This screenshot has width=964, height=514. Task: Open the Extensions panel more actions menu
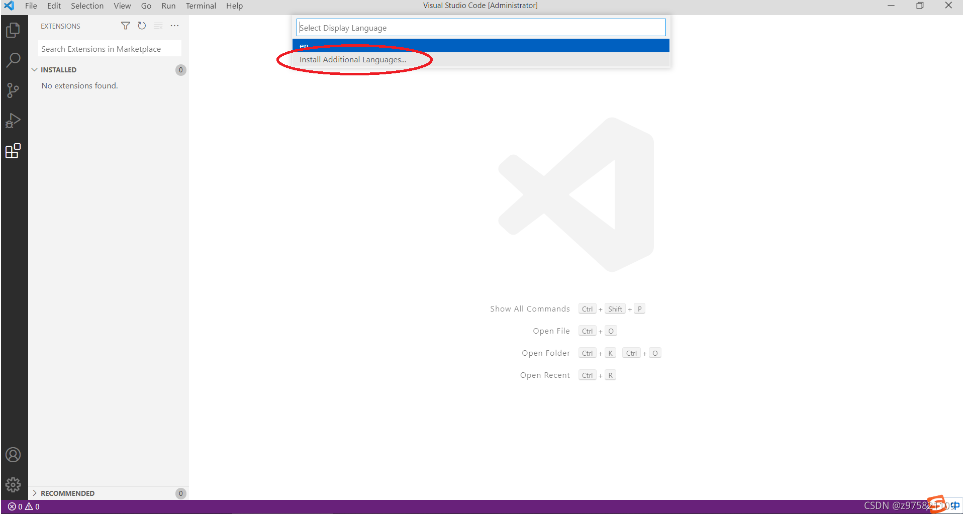click(175, 26)
